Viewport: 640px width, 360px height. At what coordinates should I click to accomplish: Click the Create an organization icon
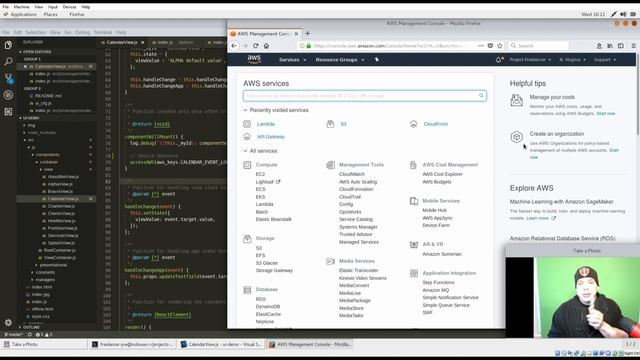point(516,137)
